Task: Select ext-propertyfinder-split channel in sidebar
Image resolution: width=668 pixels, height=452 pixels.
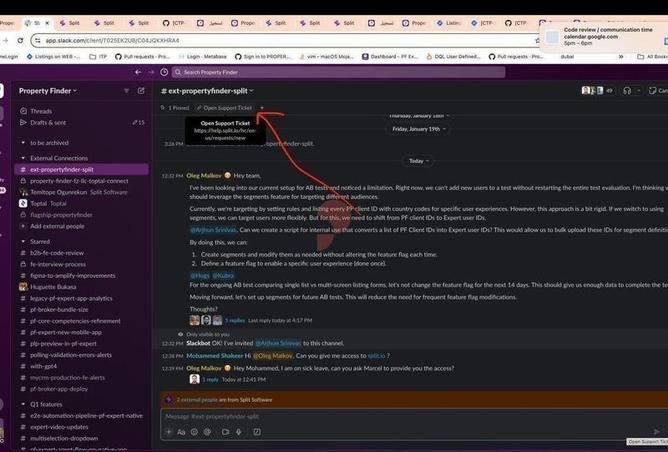Action: 82,170
